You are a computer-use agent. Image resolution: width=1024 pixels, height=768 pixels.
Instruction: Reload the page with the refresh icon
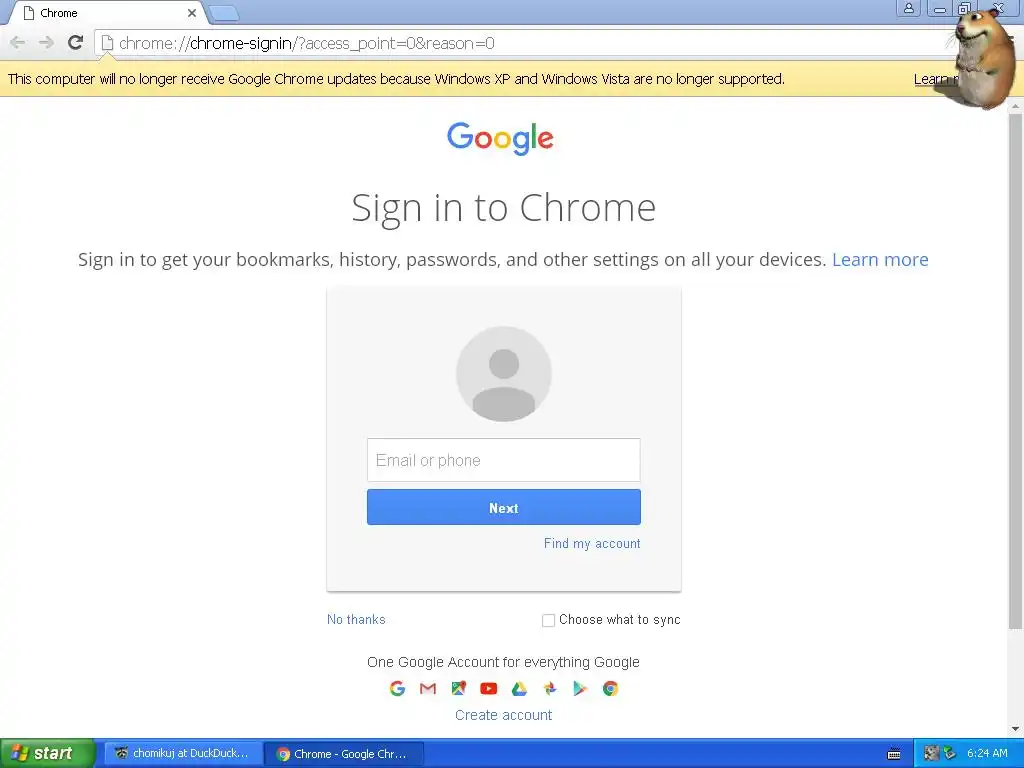pos(76,42)
